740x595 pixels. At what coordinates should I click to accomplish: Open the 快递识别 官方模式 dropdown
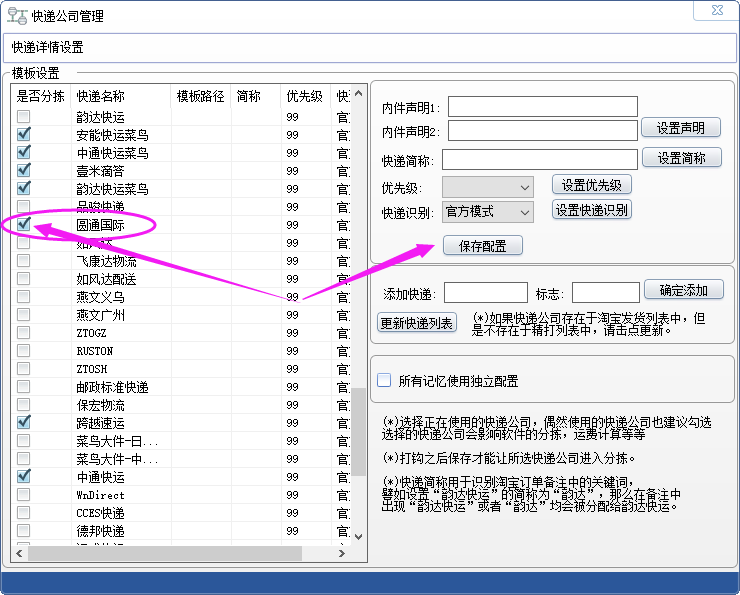(x=487, y=212)
